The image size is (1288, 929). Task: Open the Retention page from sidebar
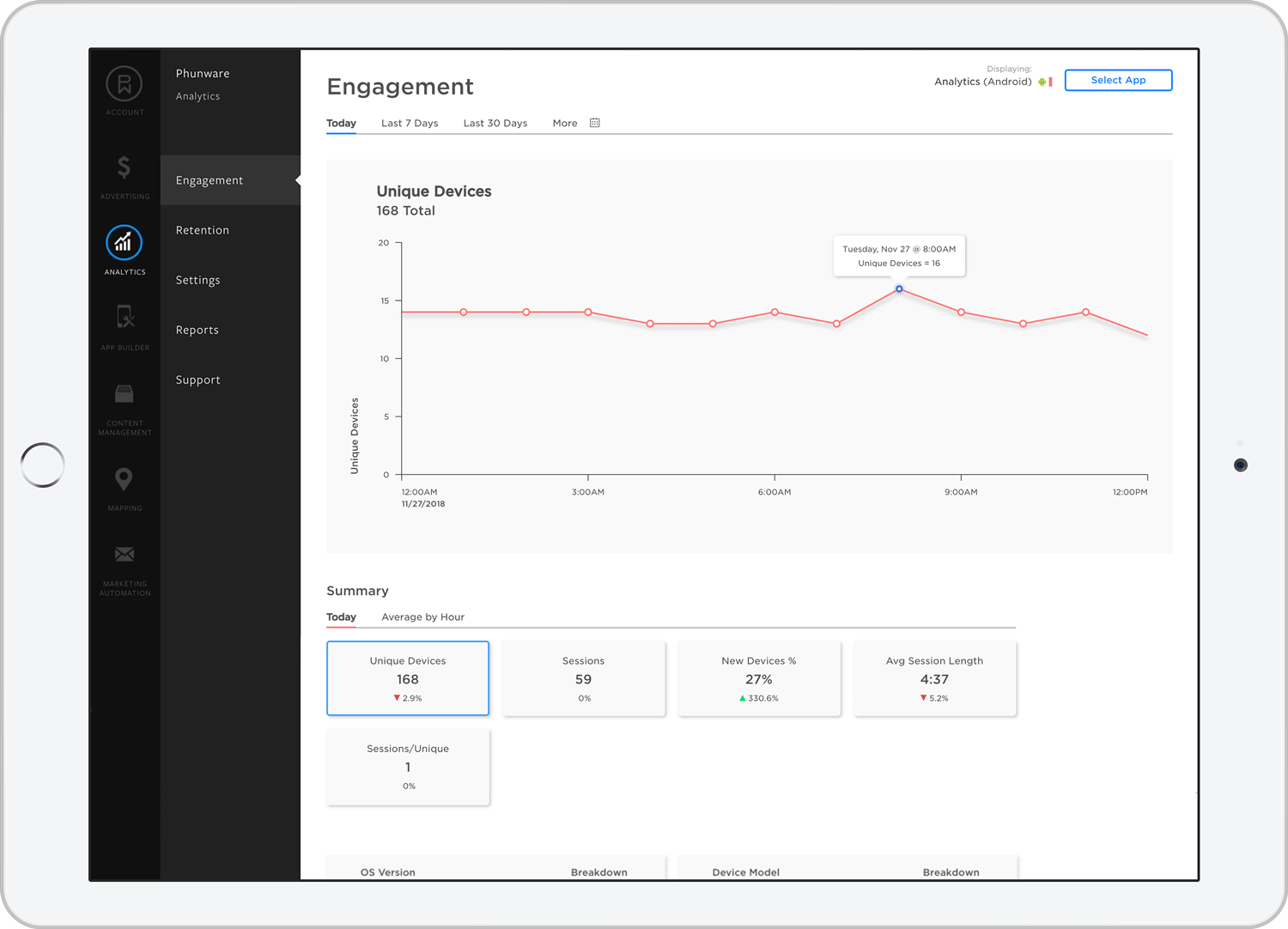203,230
